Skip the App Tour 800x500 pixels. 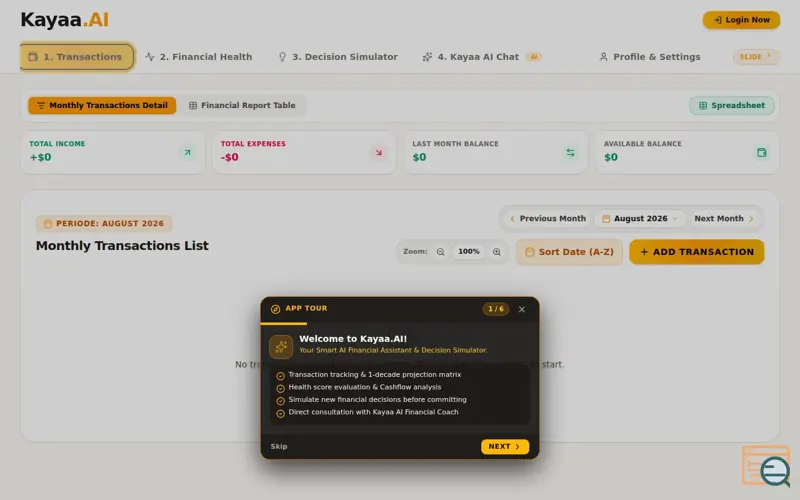tap(279, 446)
